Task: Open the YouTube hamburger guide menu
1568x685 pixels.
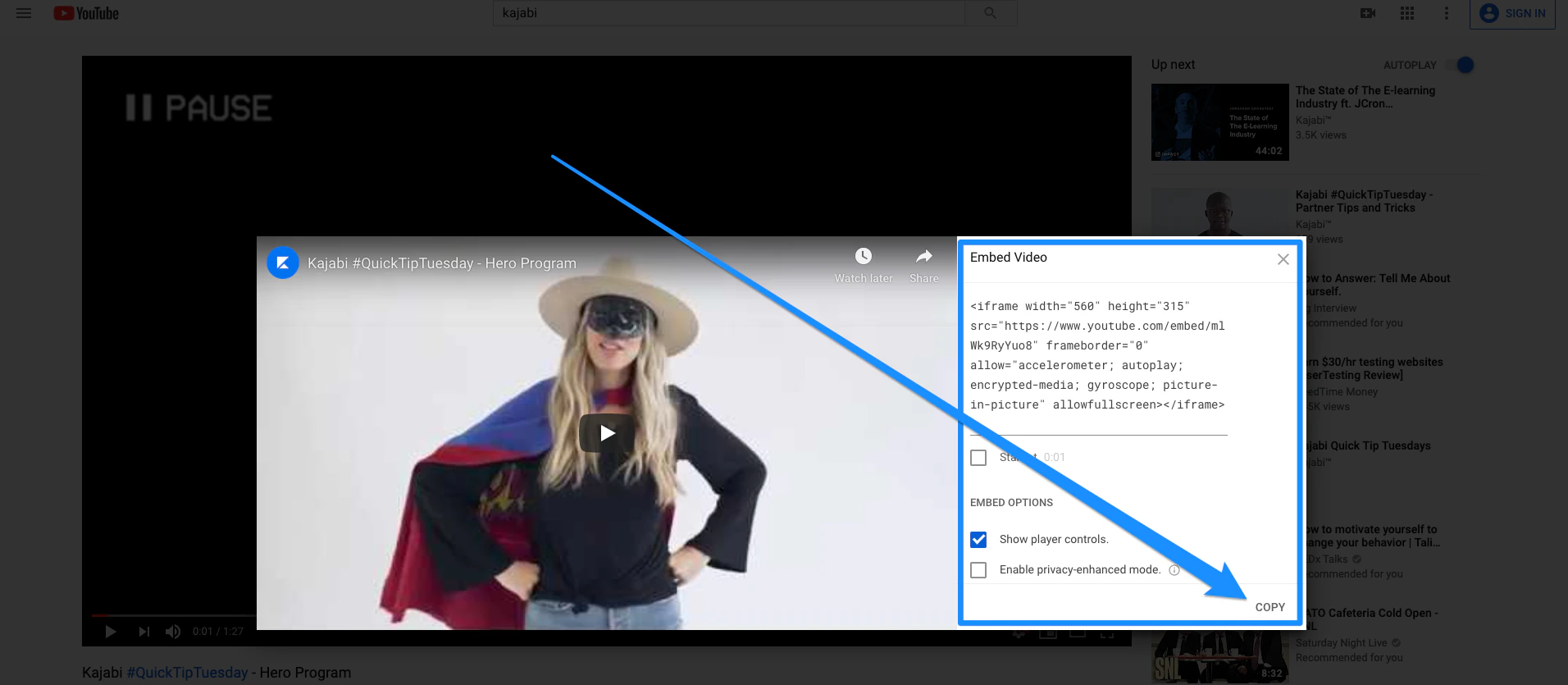Action: point(24,13)
